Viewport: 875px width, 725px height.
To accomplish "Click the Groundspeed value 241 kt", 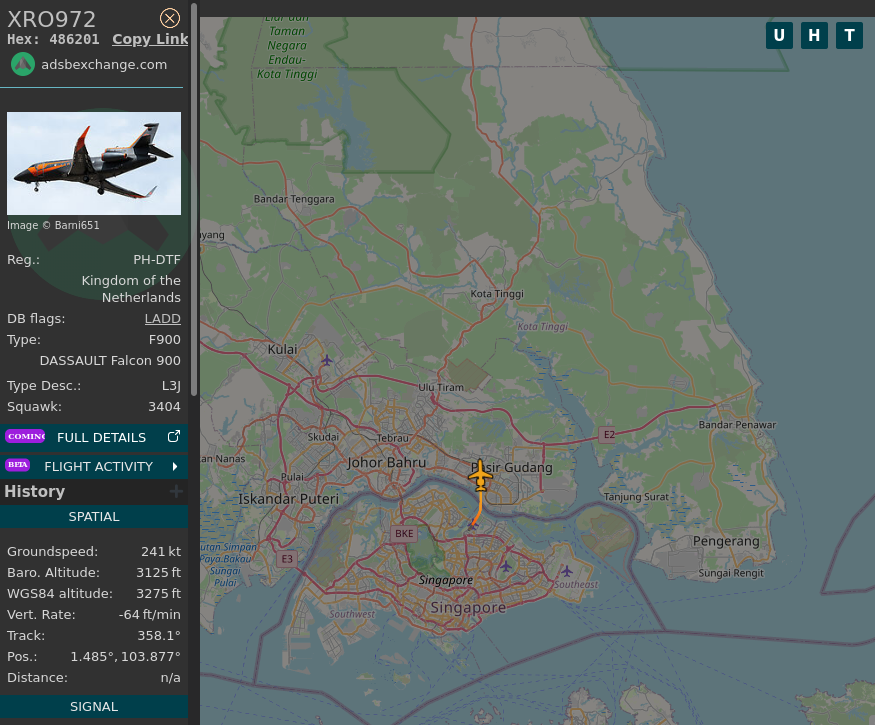I will click(161, 551).
